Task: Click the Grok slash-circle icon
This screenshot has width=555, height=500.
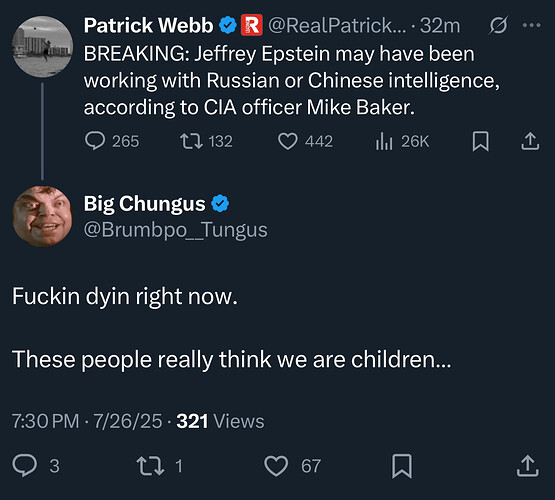Action: pyautogui.click(x=499, y=25)
